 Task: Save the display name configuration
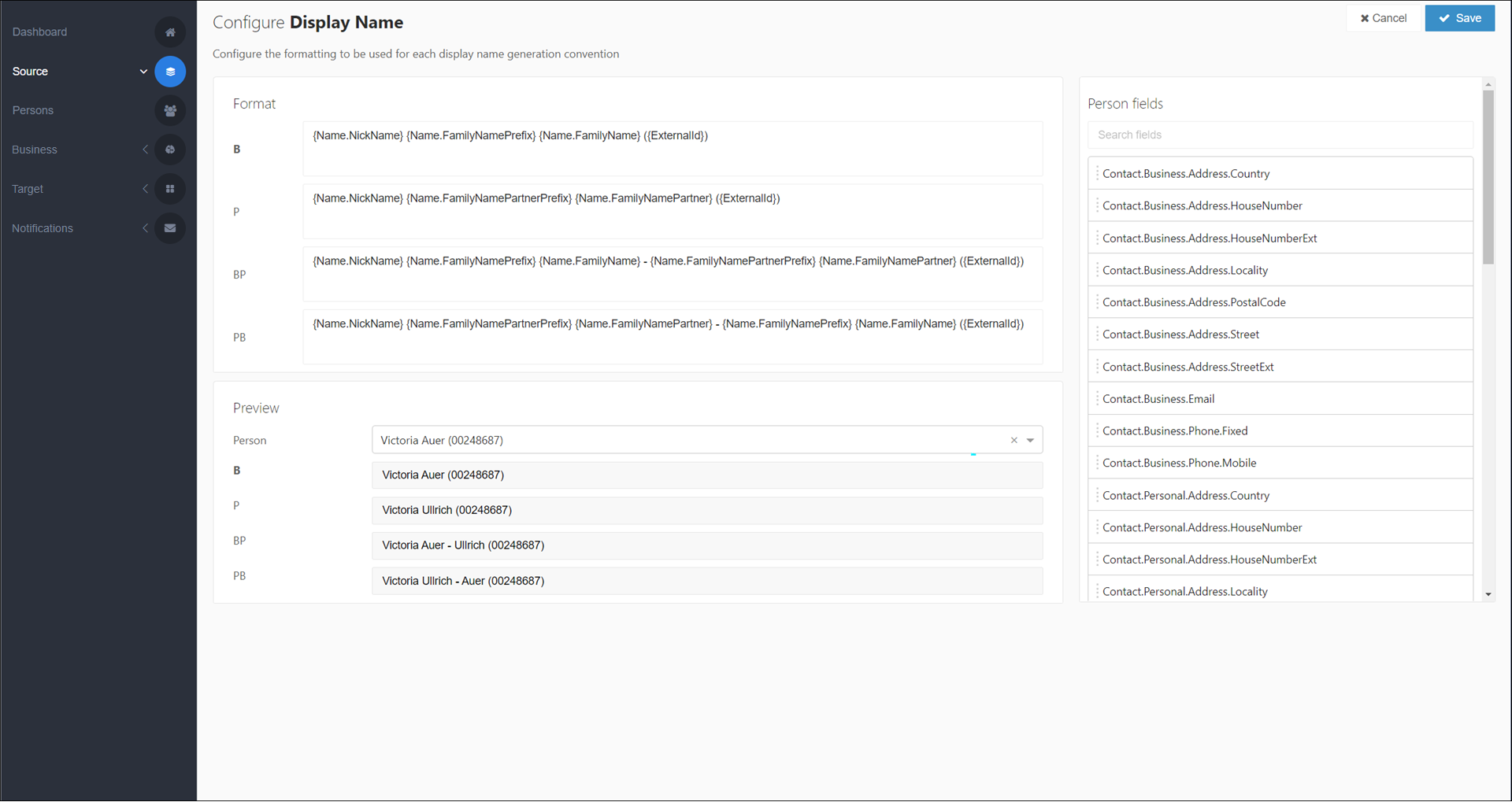(x=1459, y=18)
